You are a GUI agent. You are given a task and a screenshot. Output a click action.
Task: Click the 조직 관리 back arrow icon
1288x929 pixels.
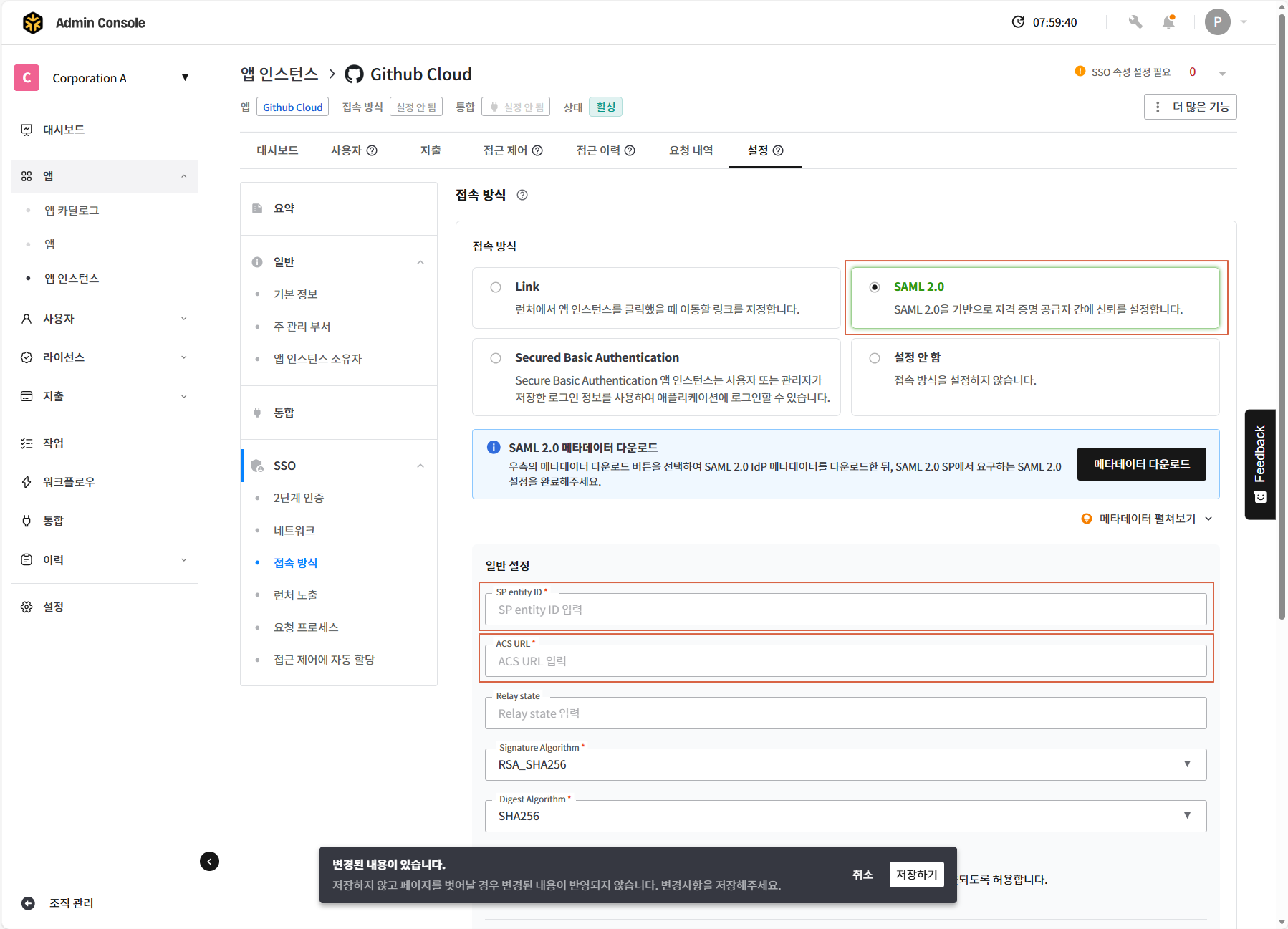(28, 903)
